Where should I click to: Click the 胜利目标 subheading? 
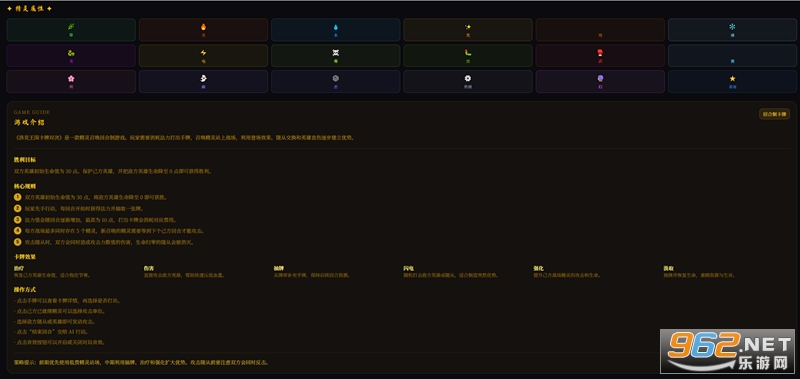click(25, 160)
